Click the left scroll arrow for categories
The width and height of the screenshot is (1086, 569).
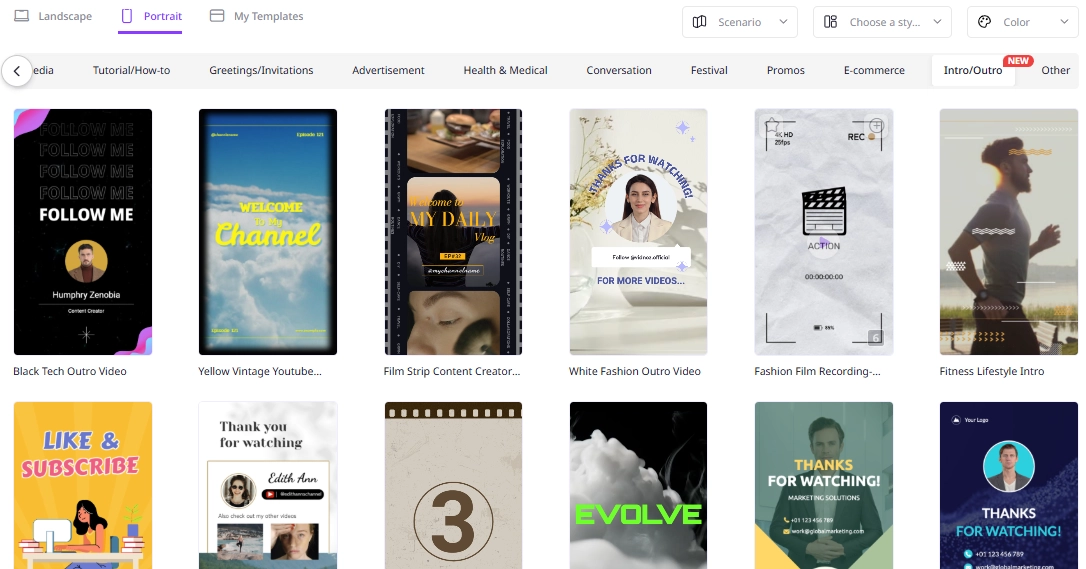(x=17, y=71)
